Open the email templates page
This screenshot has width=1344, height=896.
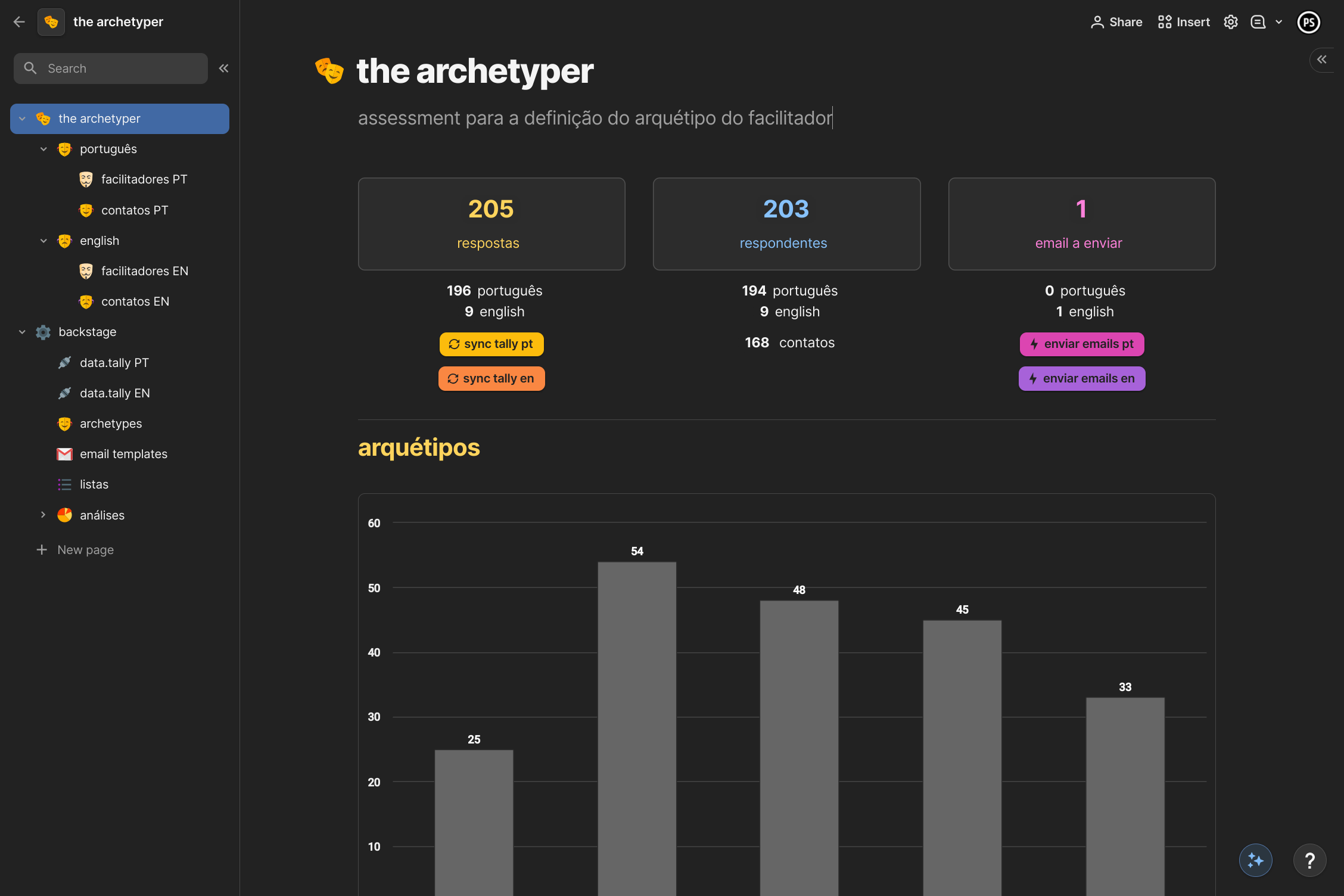click(x=123, y=454)
